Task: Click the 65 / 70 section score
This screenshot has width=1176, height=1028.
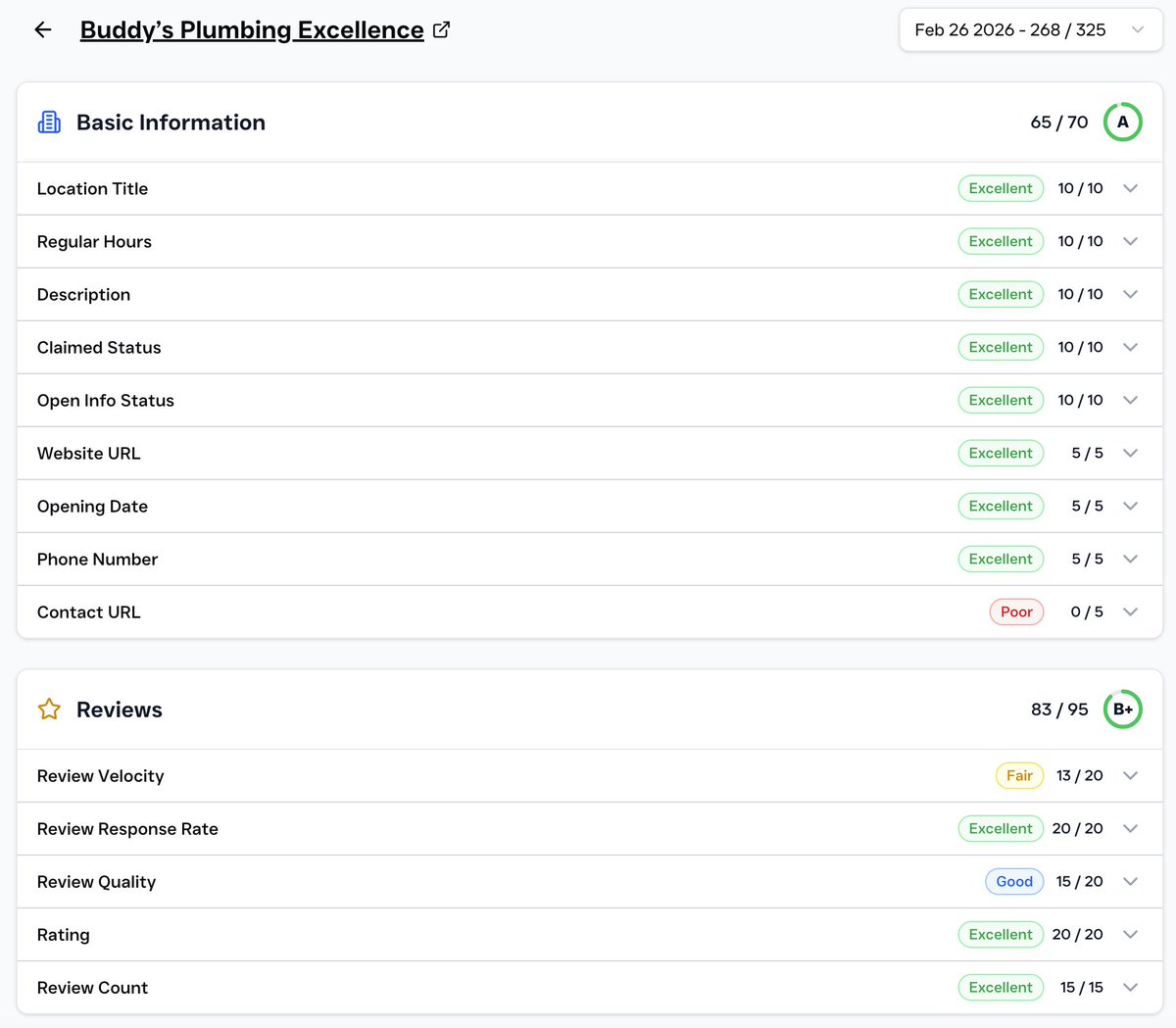Action: (1059, 122)
